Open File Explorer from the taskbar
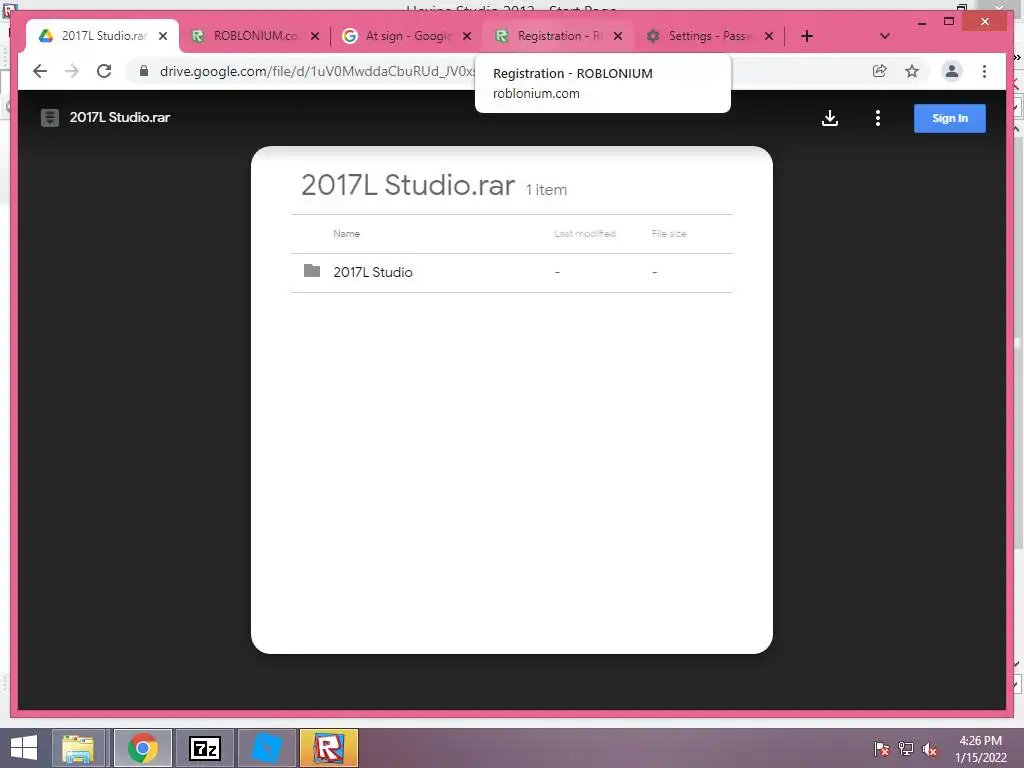Screen dimensions: 1024x768 point(78,748)
